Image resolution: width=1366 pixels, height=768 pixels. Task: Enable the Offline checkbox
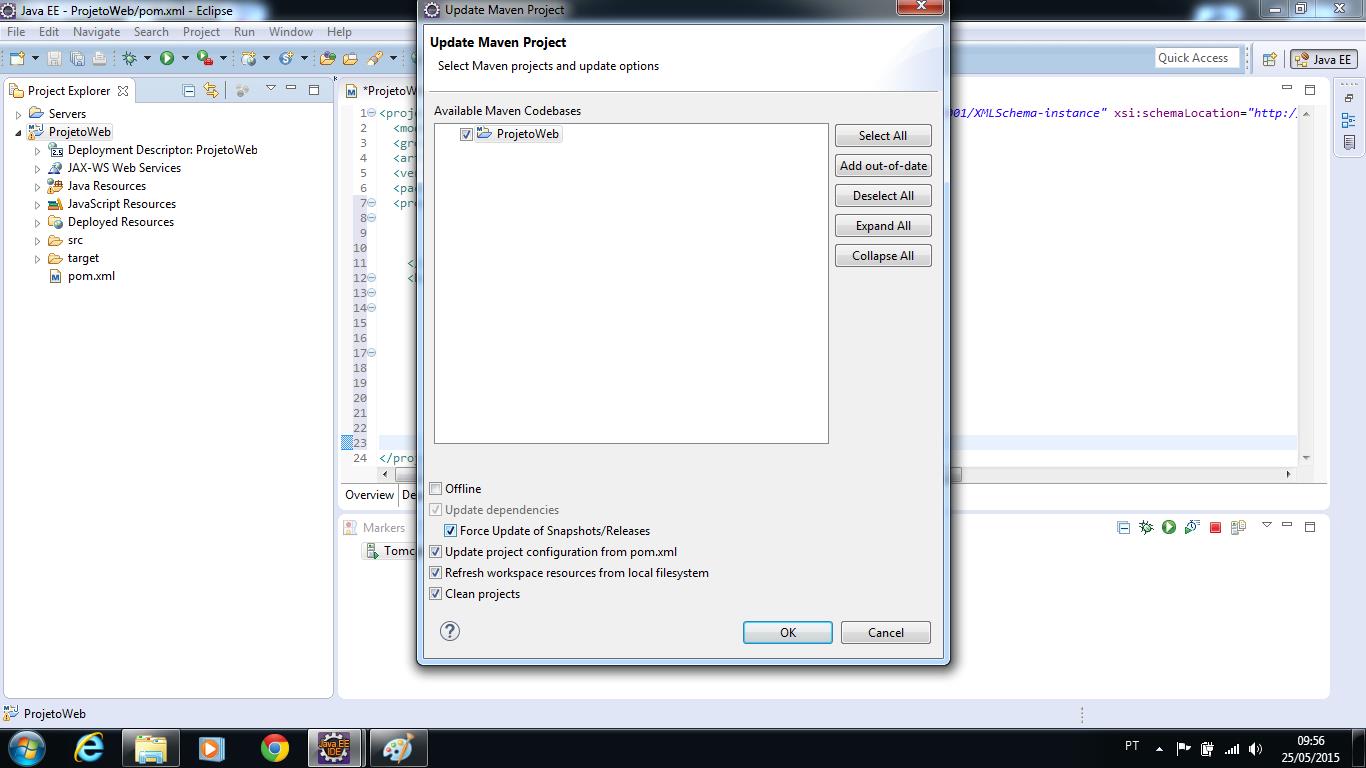(x=436, y=489)
